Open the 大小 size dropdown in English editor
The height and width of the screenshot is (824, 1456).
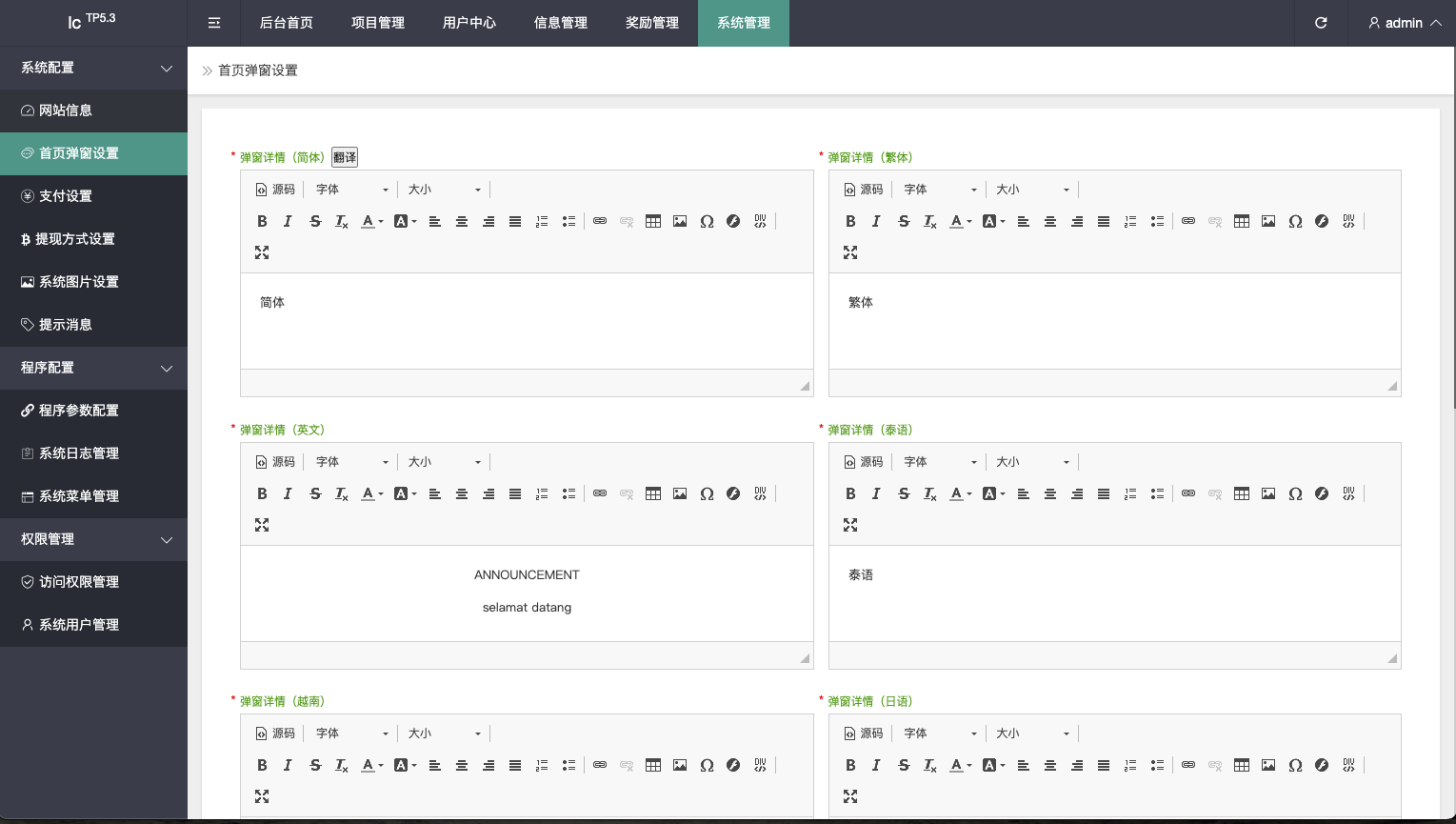pyautogui.click(x=444, y=462)
